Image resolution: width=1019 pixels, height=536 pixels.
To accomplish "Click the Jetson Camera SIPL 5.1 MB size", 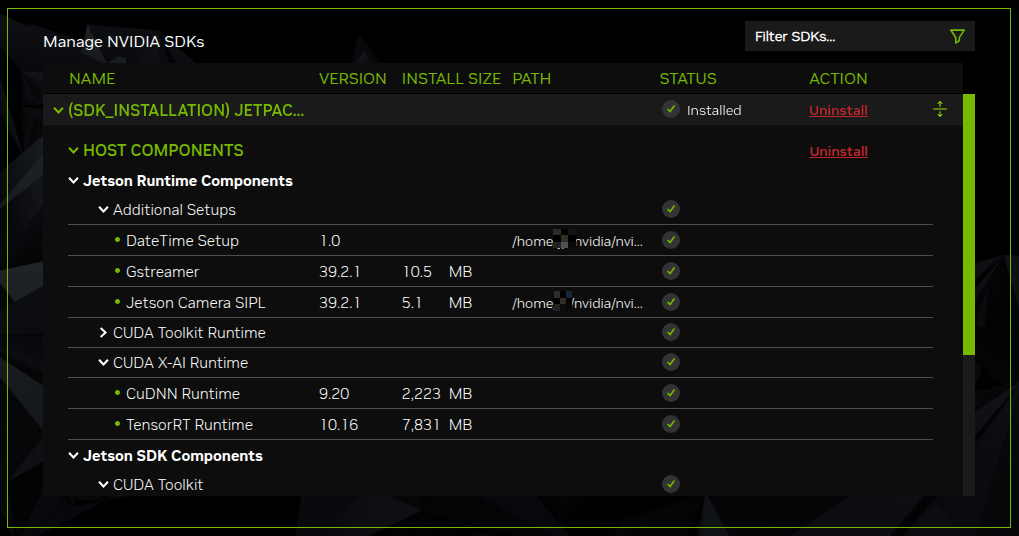I will click(x=437, y=303).
